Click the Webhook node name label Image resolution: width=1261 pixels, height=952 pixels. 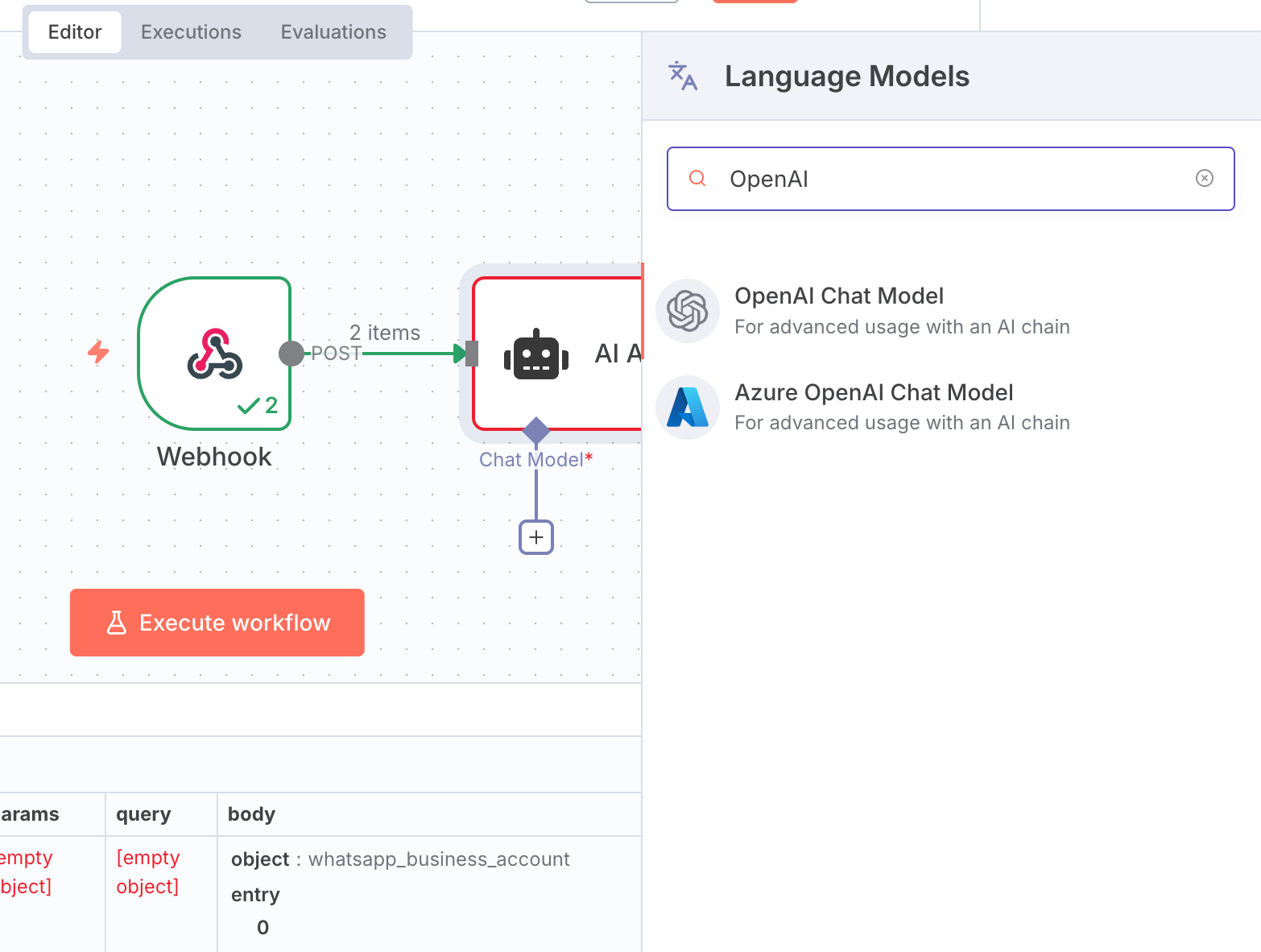point(214,457)
